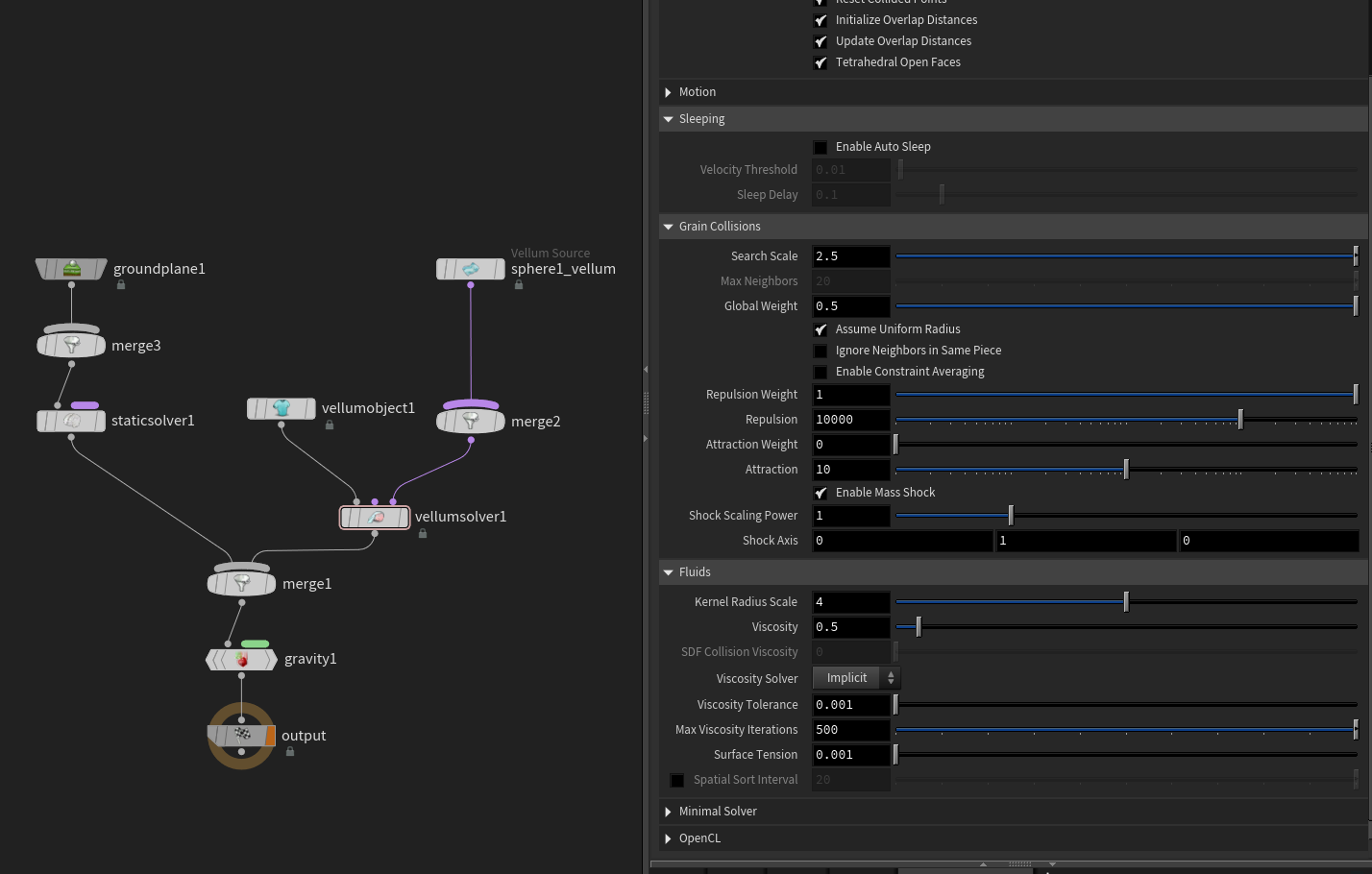This screenshot has height=874, width=1372.
Task: Click the Shock Axis Y field
Action: 1087,541
